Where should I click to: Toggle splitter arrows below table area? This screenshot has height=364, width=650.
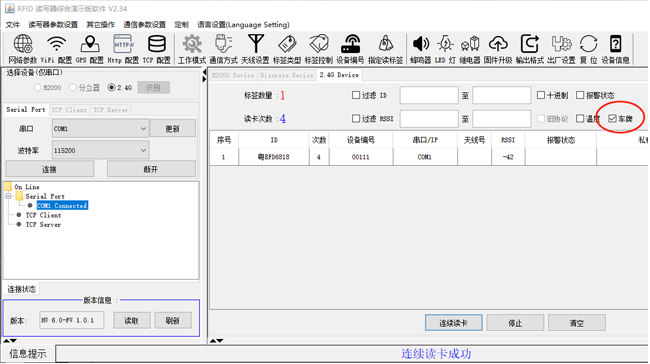click(217, 341)
